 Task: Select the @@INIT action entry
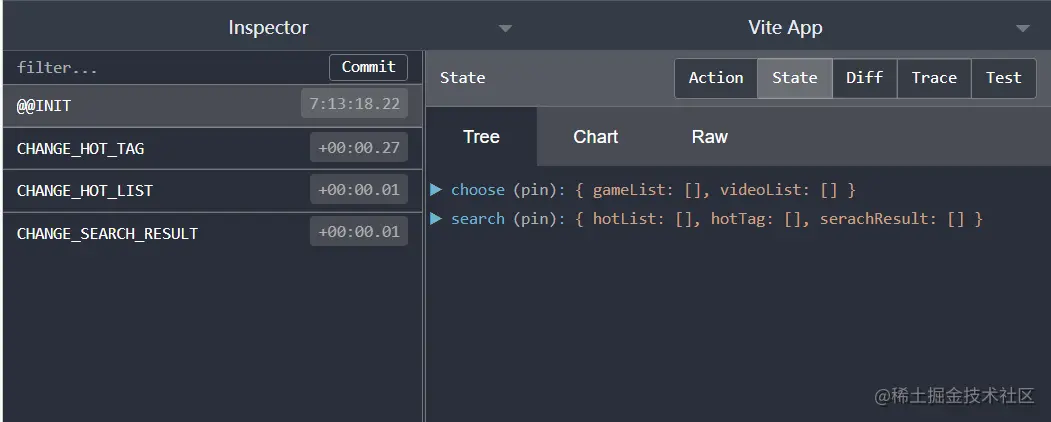(x=150, y=105)
